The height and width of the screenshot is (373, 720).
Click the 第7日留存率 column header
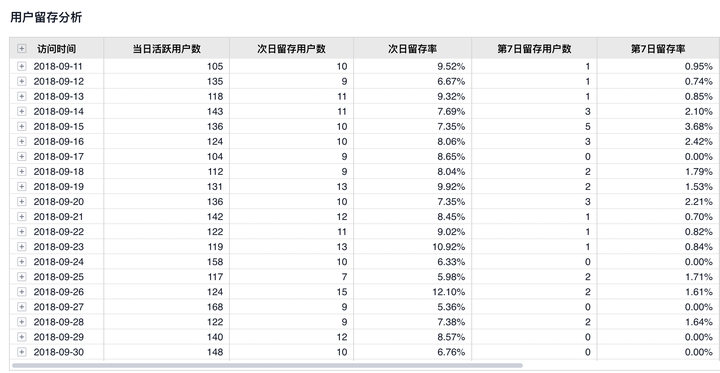coord(658,49)
